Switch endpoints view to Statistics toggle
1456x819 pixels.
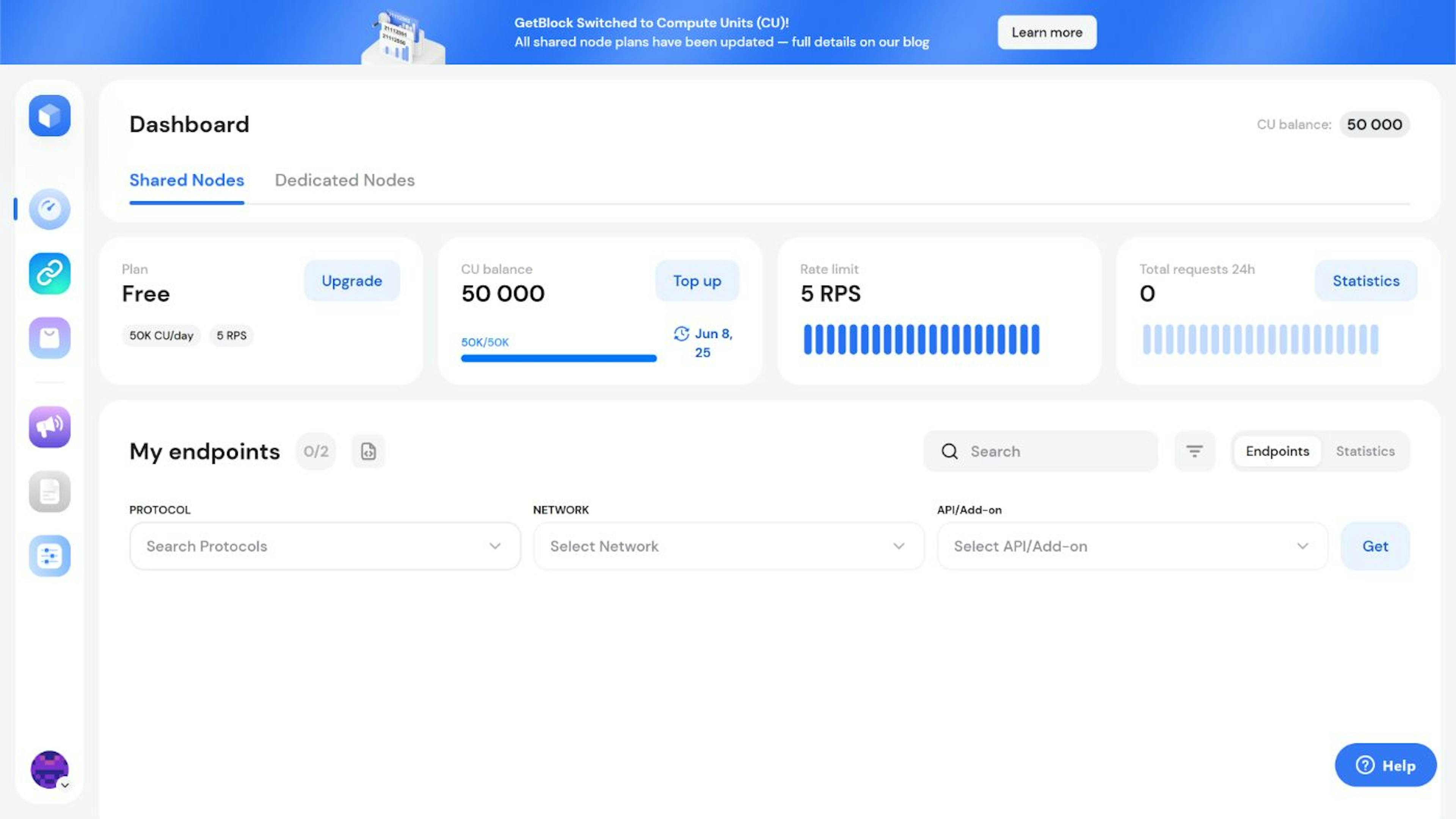[1365, 451]
